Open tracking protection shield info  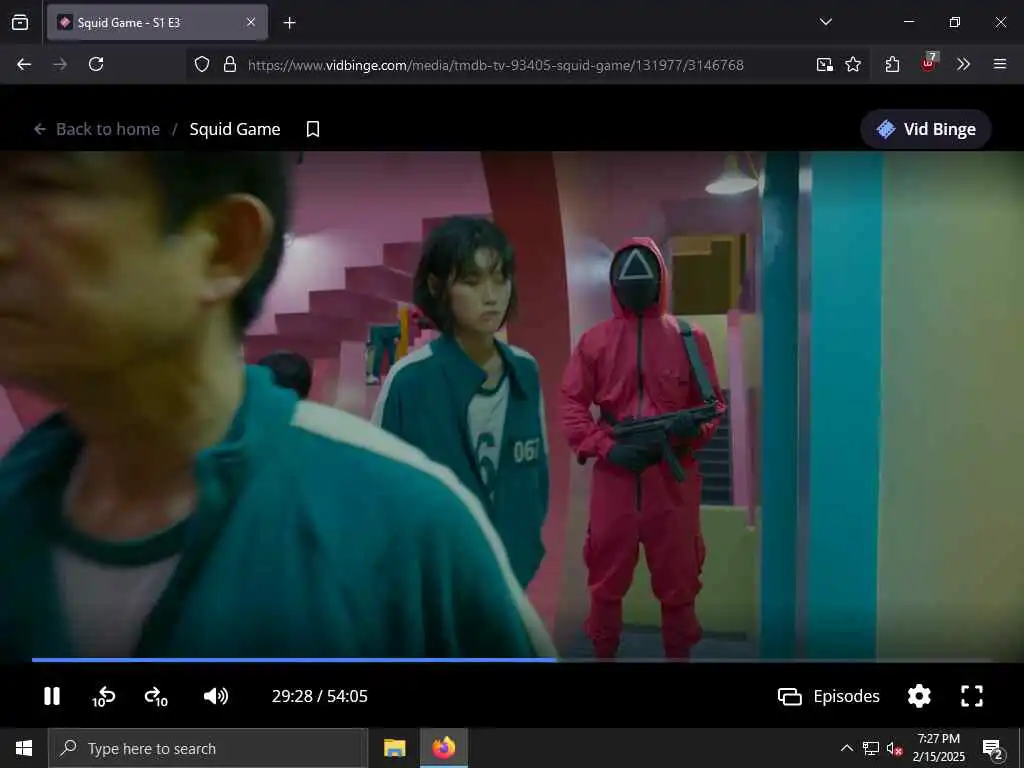point(202,65)
